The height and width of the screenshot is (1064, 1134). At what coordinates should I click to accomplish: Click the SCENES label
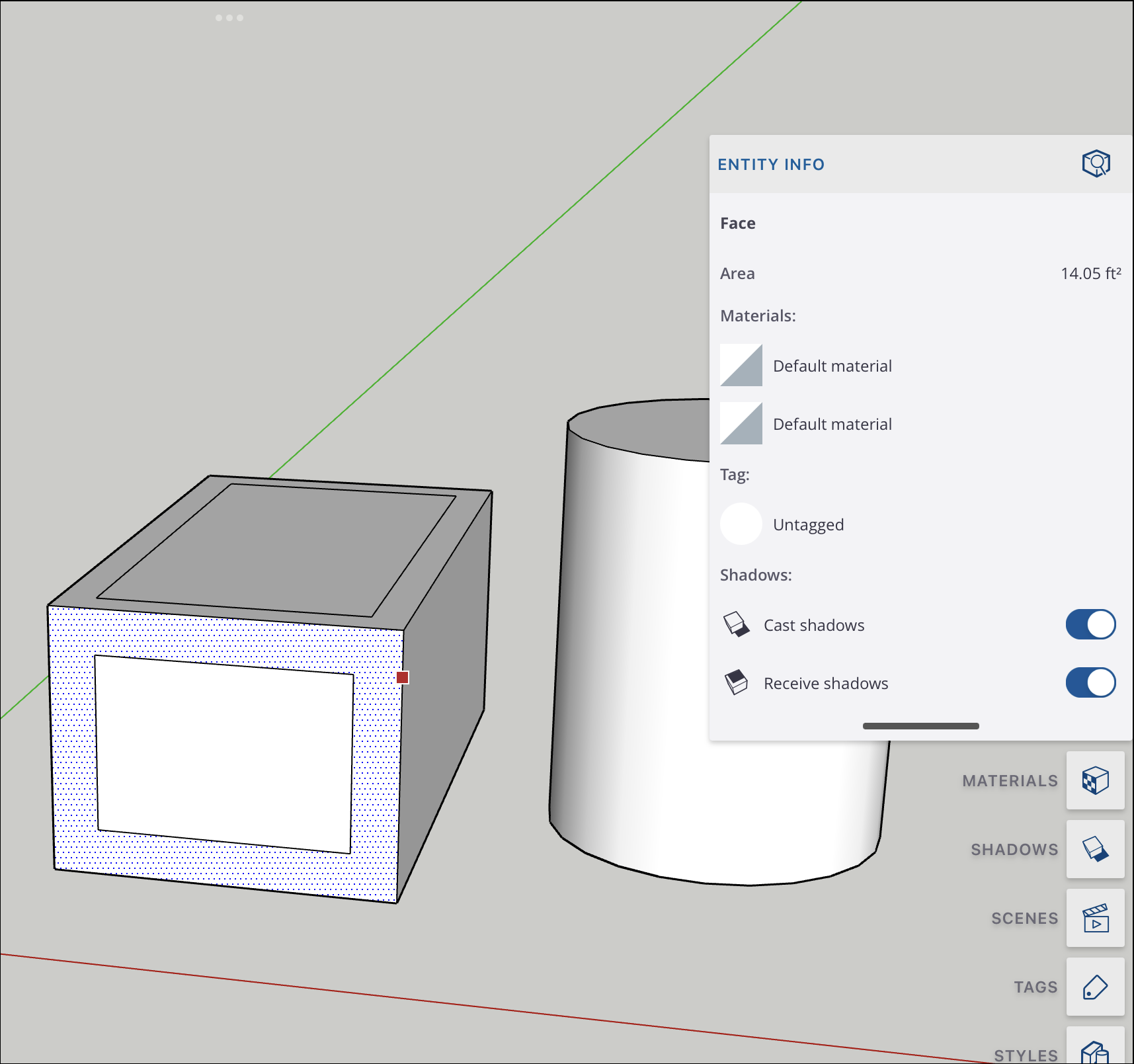[x=1024, y=919]
